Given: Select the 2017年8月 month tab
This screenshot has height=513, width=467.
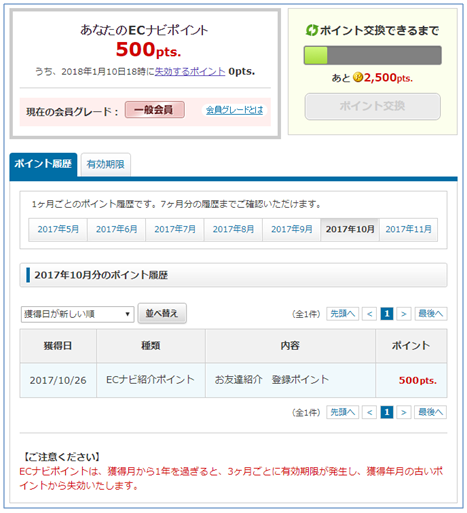Looking at the screenshot, I should (233, 229).
